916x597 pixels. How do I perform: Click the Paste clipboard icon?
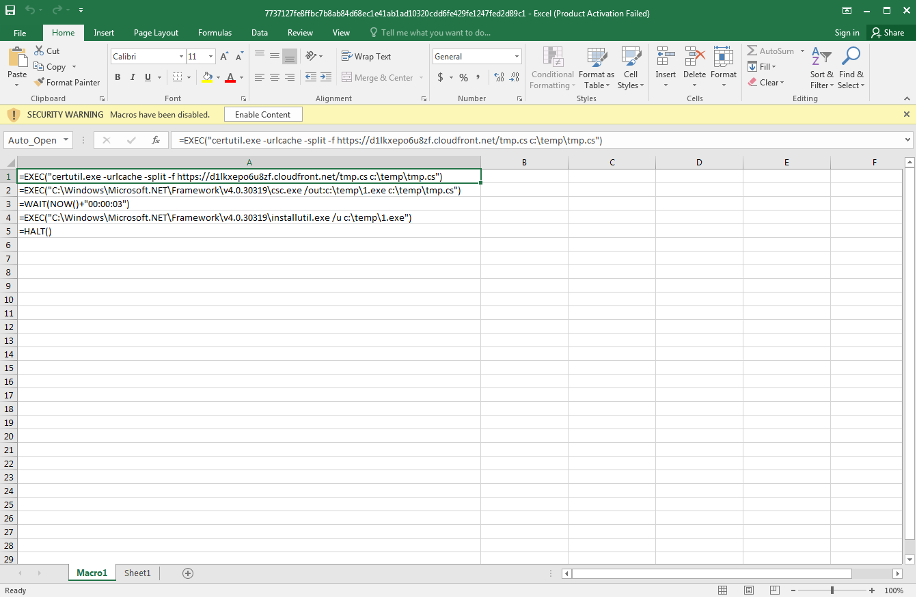pos(17,58)
